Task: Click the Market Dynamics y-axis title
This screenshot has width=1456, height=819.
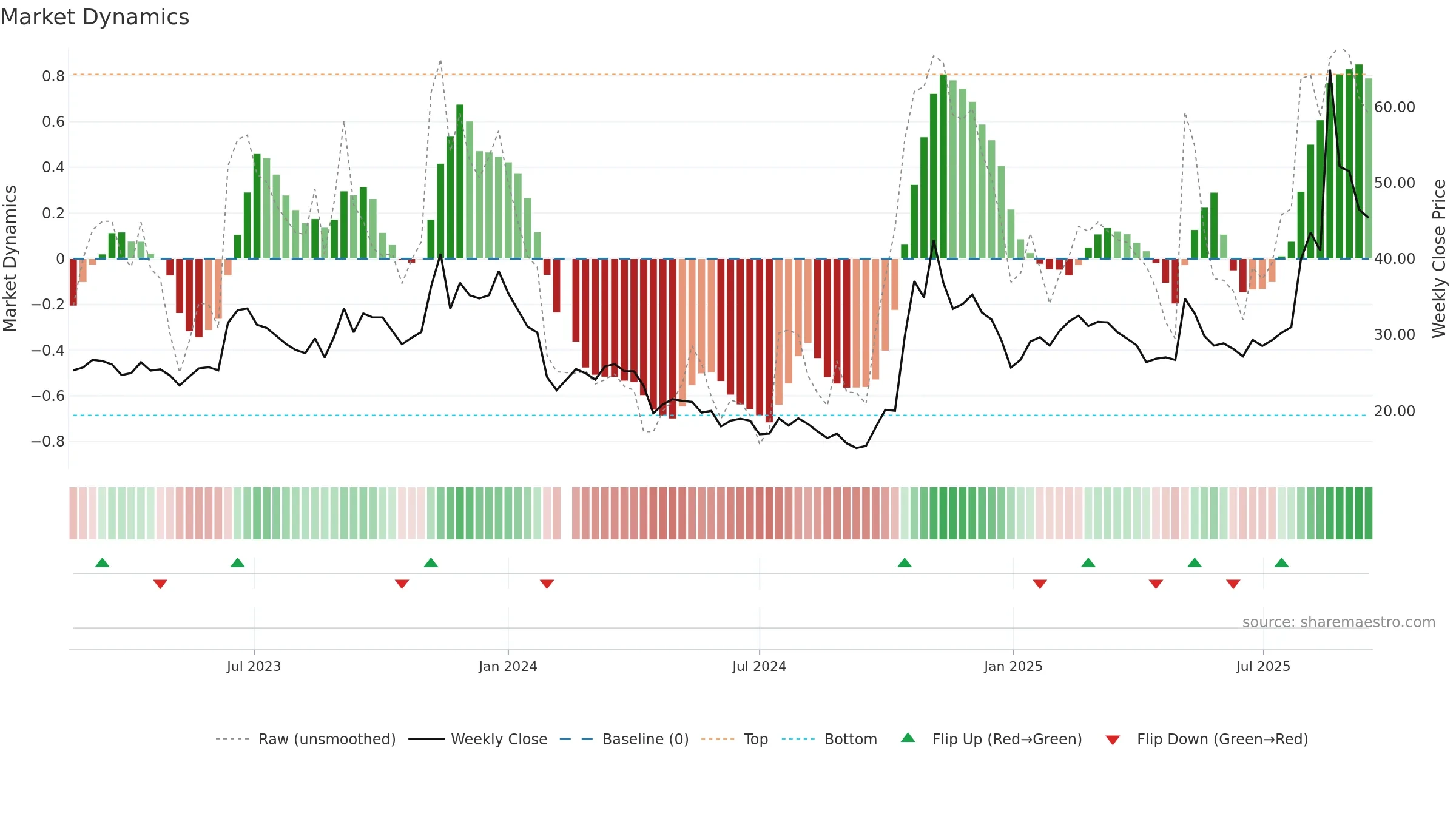Action: point(10,258)
